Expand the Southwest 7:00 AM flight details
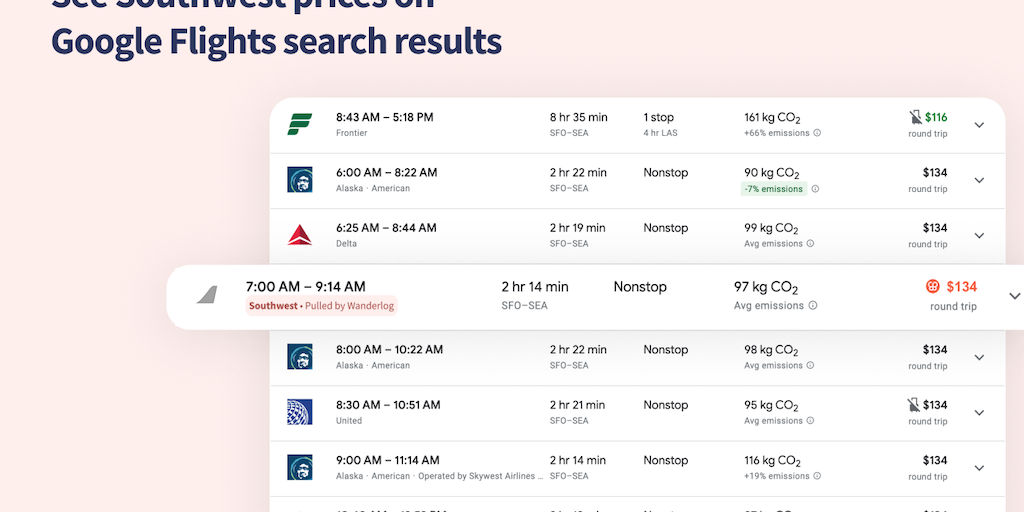The height and width of the screenshot is (512, 1024). point(1015,296)
